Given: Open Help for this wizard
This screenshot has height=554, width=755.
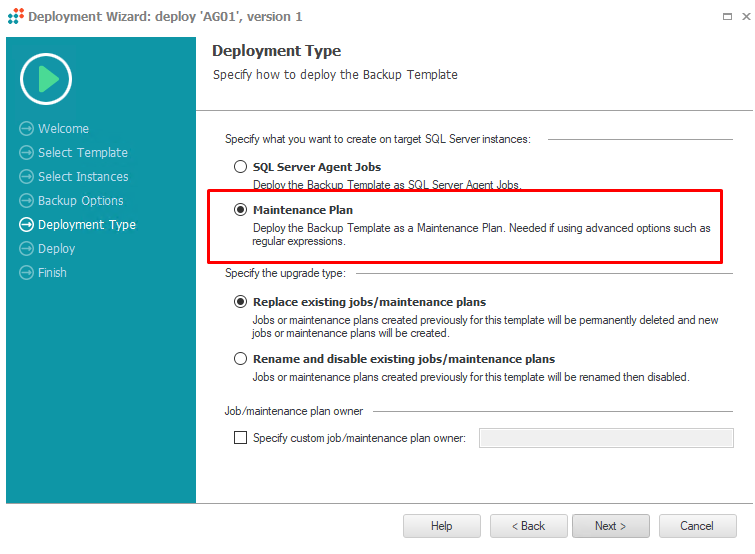Looking at the screenshot, I should click(442, 526).
